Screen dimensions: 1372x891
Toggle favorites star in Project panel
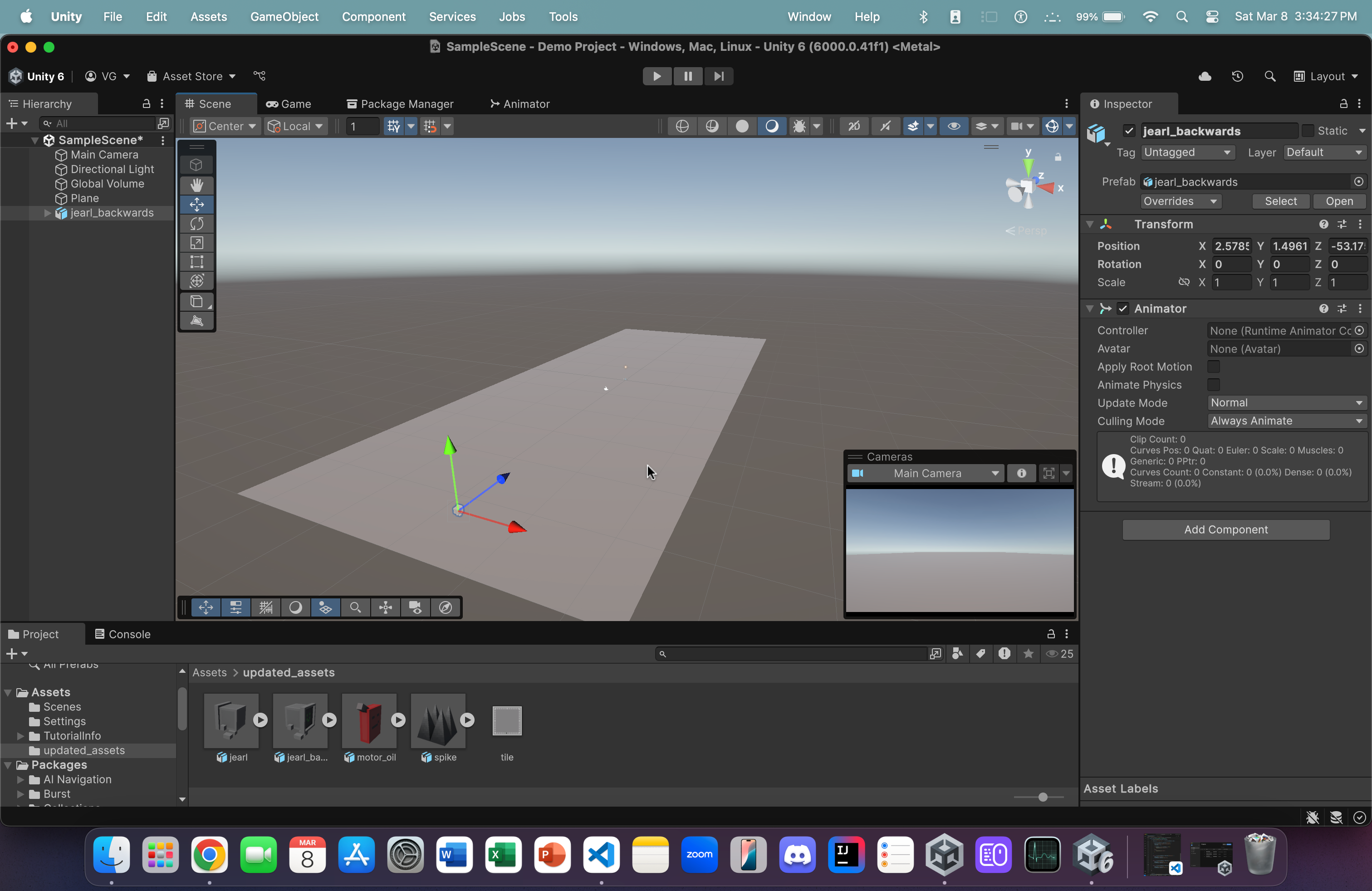1028,654
